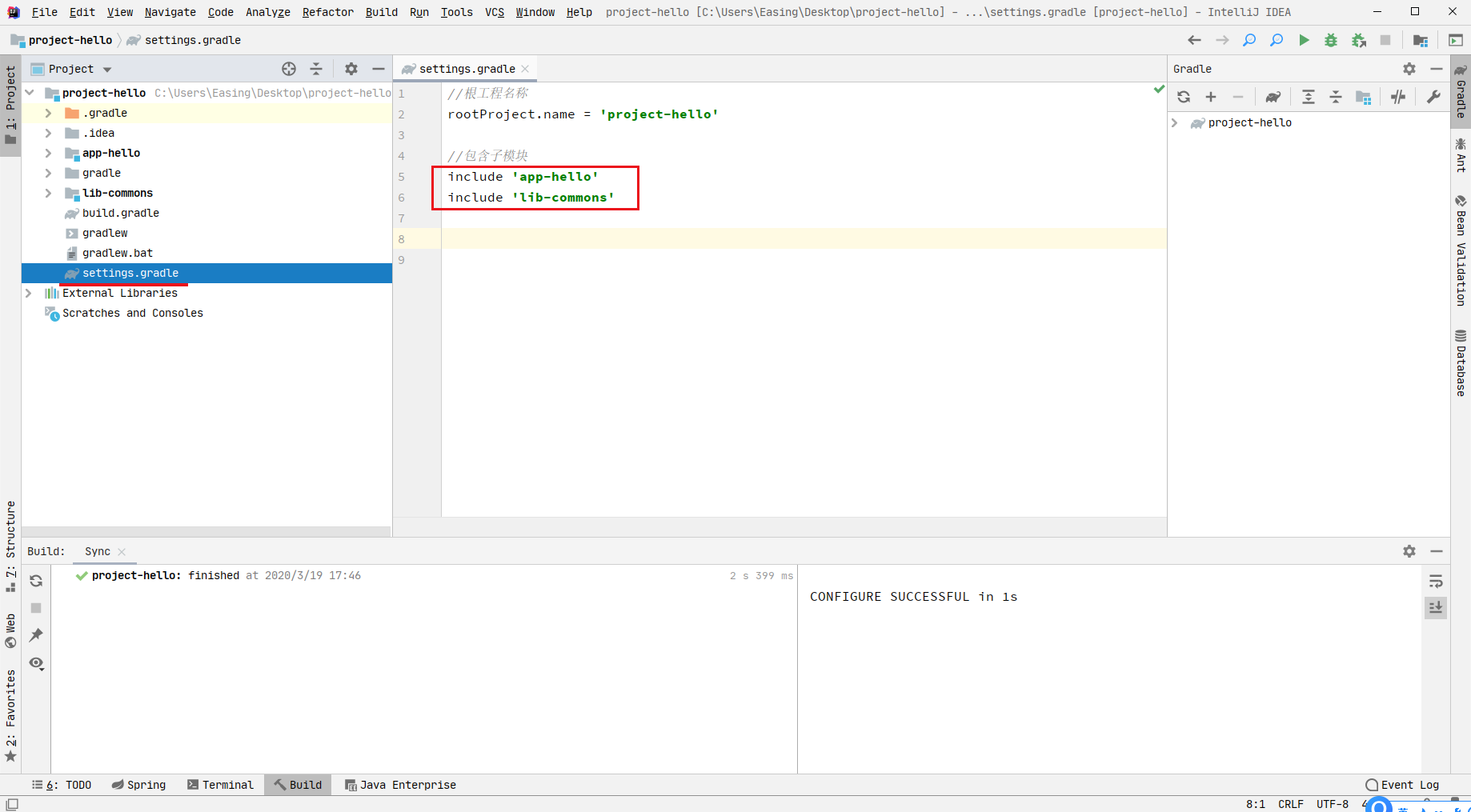The width and height of the screenshot is (1471, 812).
Task: Toggle soft-wrap in build output
Action: click(x=1436, y=581)
